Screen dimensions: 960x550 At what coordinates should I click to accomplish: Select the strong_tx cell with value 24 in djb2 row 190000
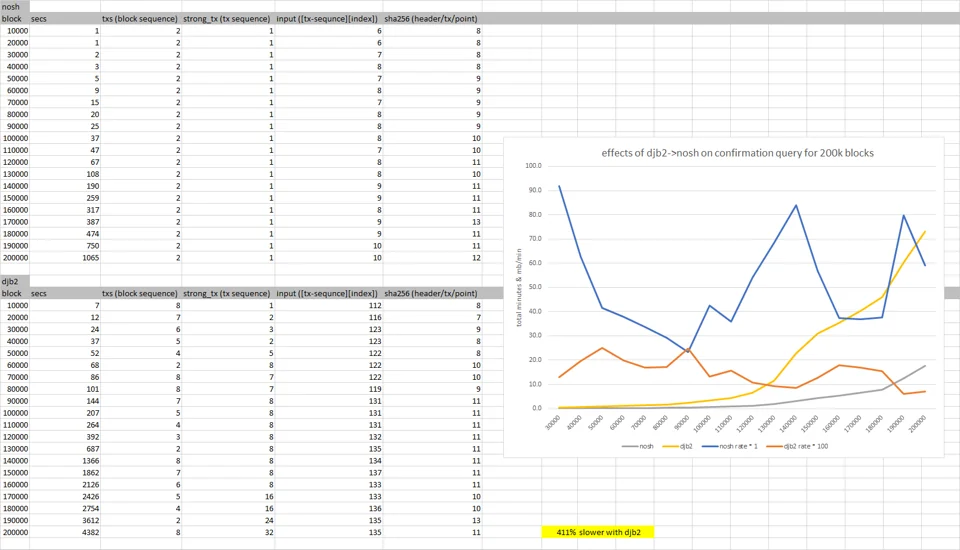click(228, 521)
